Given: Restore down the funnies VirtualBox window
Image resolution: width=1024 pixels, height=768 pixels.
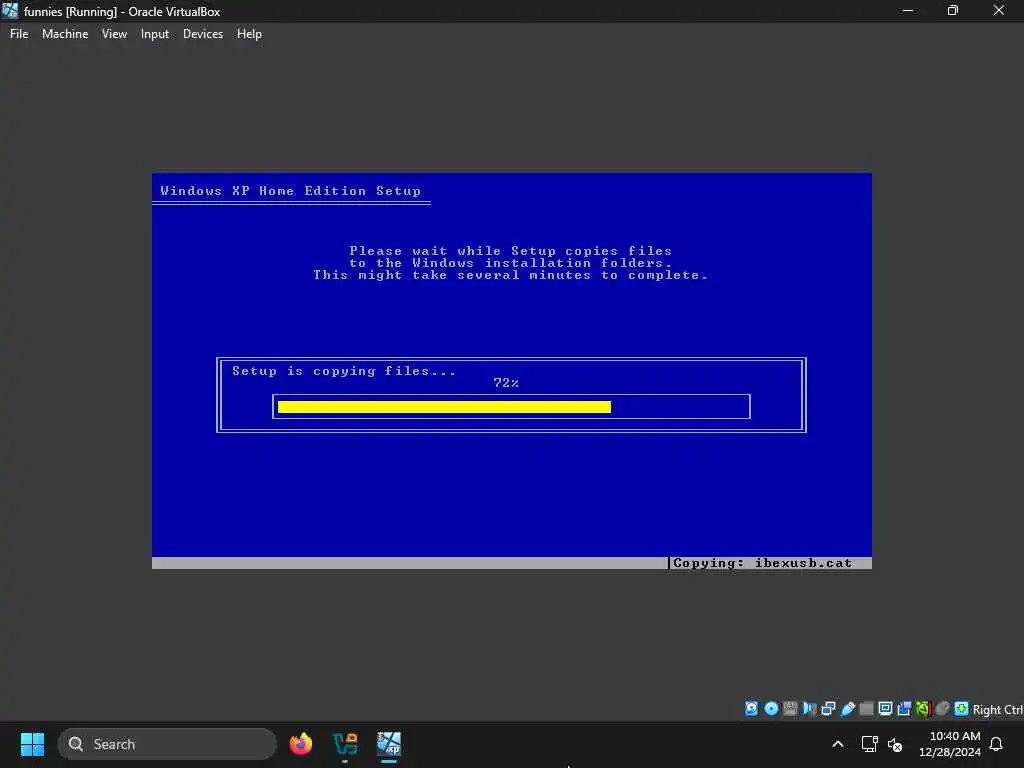Looking at the screenshot, I should (x=953, y=10).
